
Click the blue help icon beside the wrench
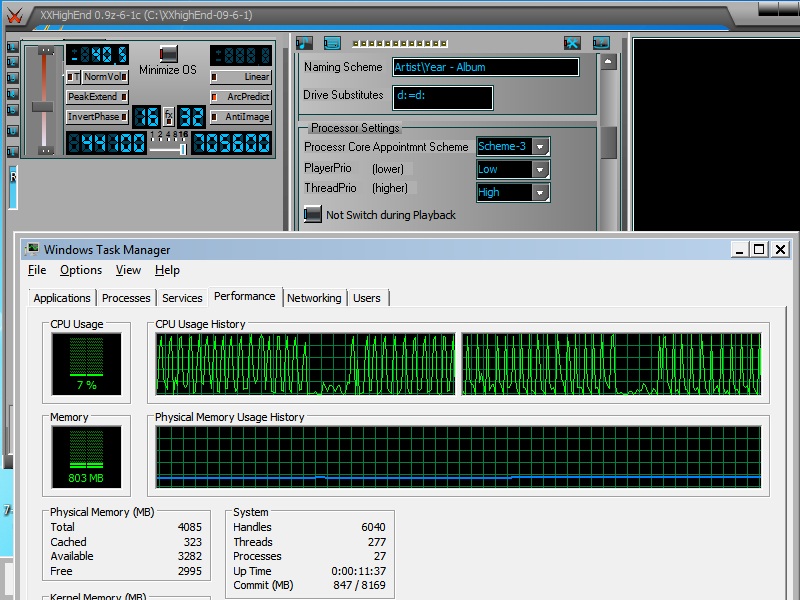(601, 43)
